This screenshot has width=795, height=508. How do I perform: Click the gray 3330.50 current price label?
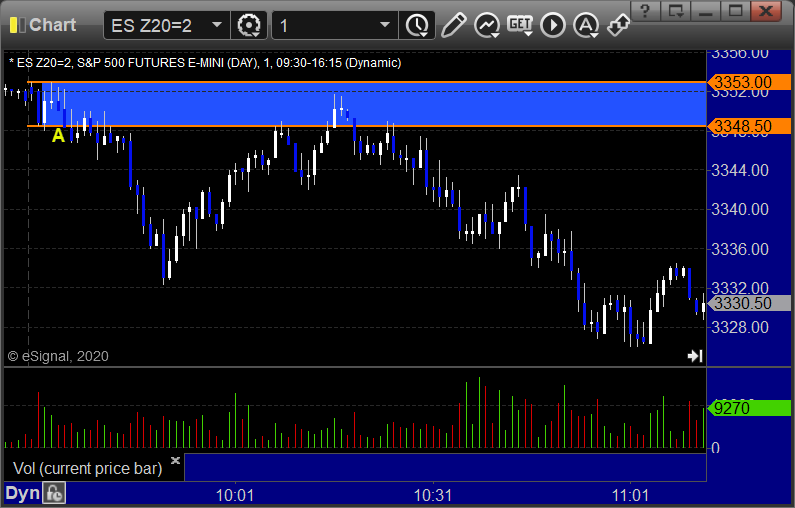(749, 303)
